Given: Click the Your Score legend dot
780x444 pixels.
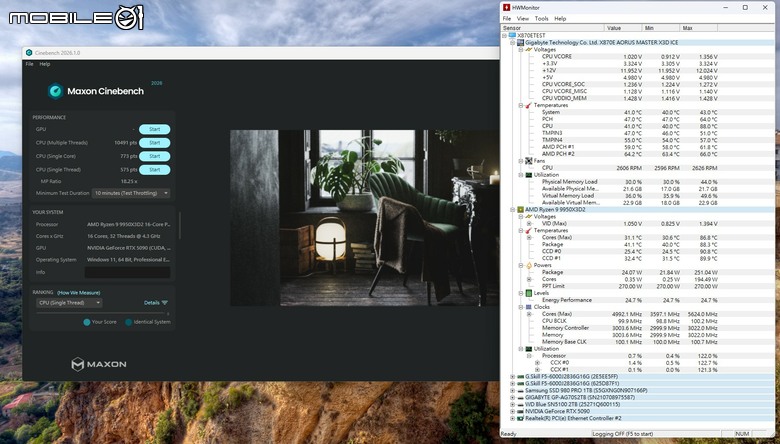Looking at the screenshot, I should [87, 322].
